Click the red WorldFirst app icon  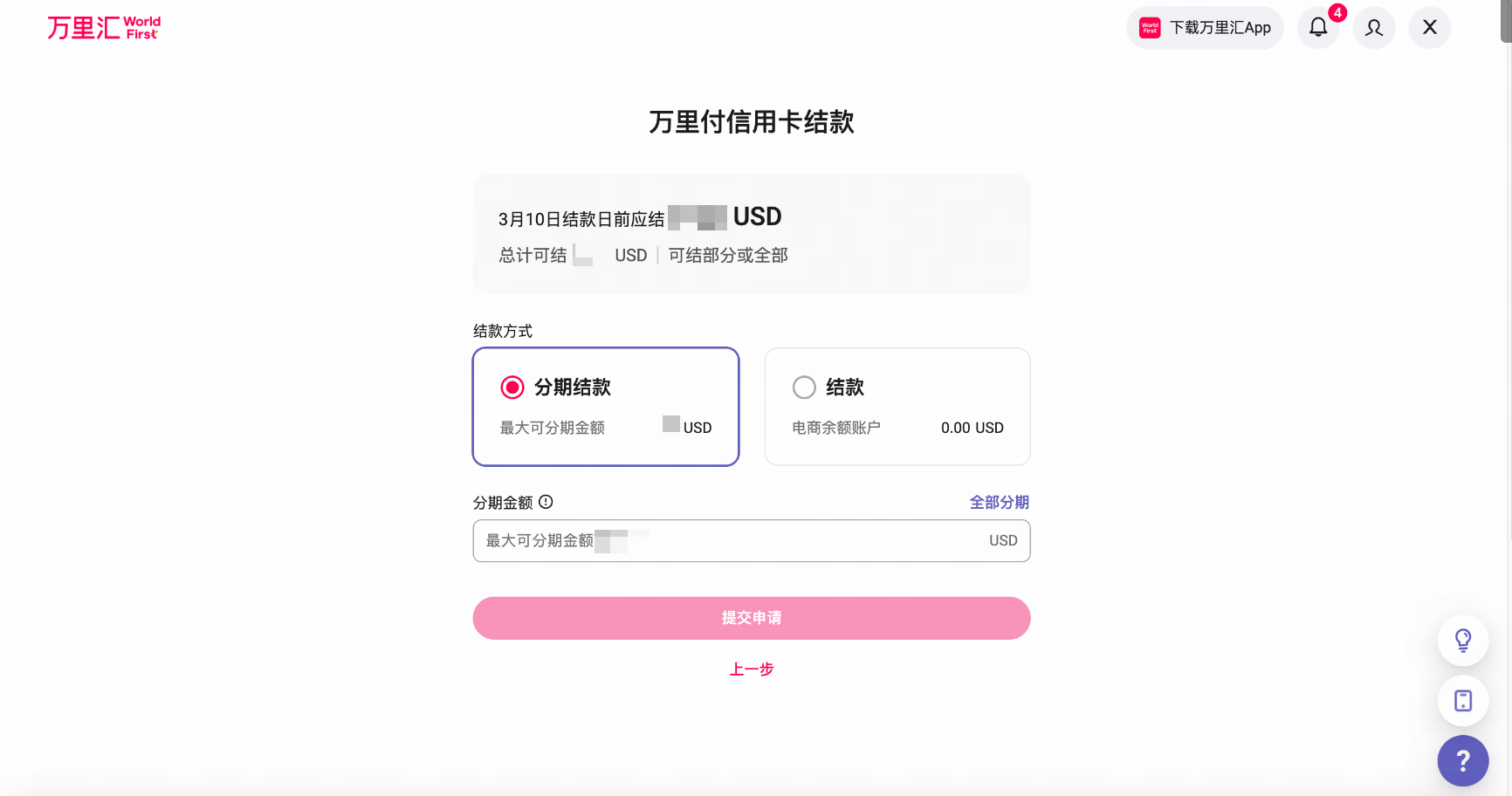click(x=1150, y=28)
